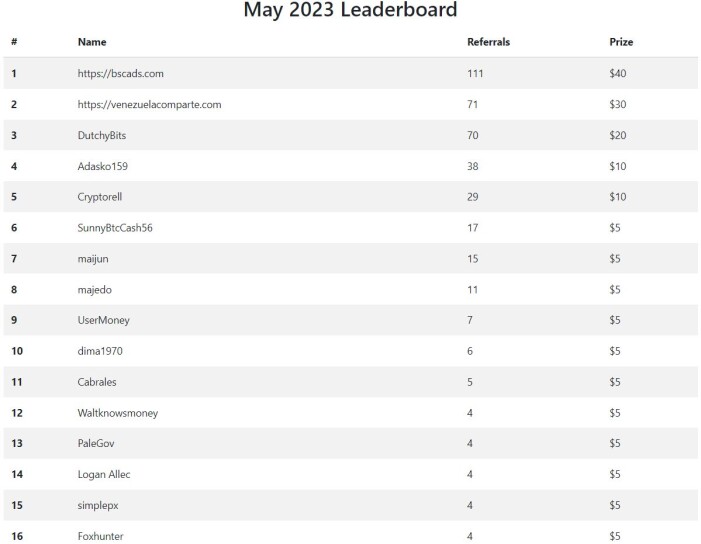
Task: Click the Prize column header
Action: click(621, 42)
